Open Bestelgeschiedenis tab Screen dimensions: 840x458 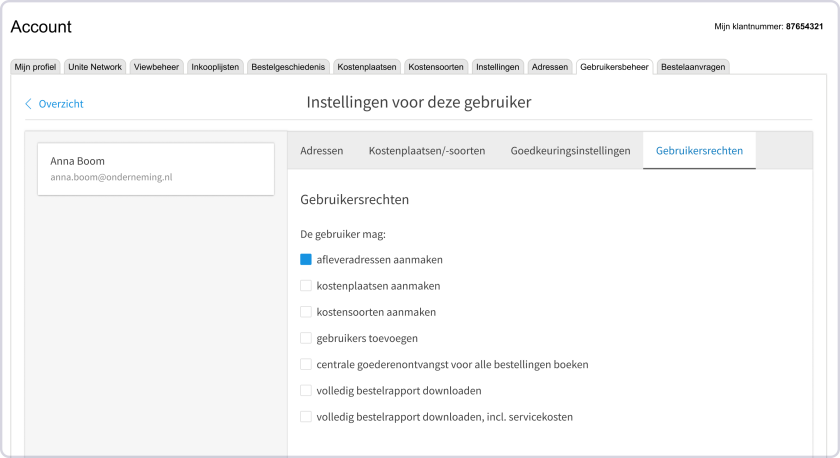click(288, 67)
